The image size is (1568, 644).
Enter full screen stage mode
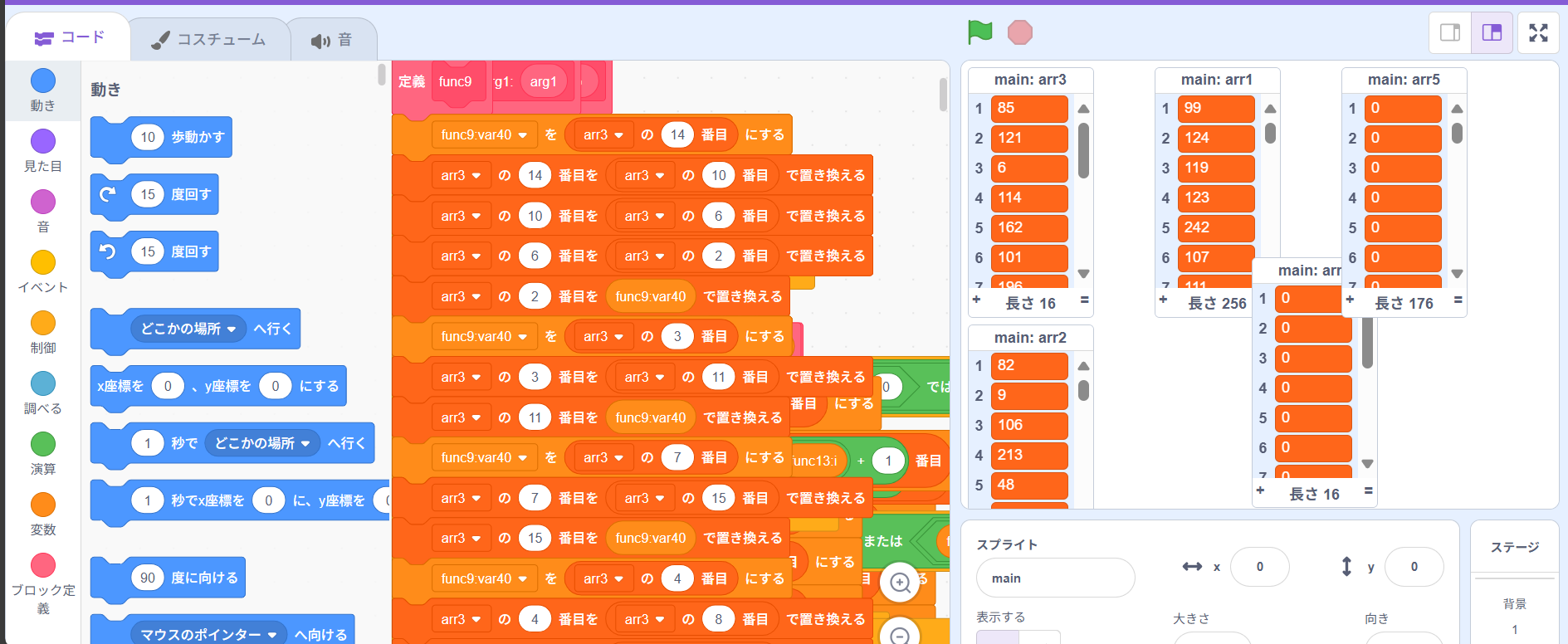1538,33
